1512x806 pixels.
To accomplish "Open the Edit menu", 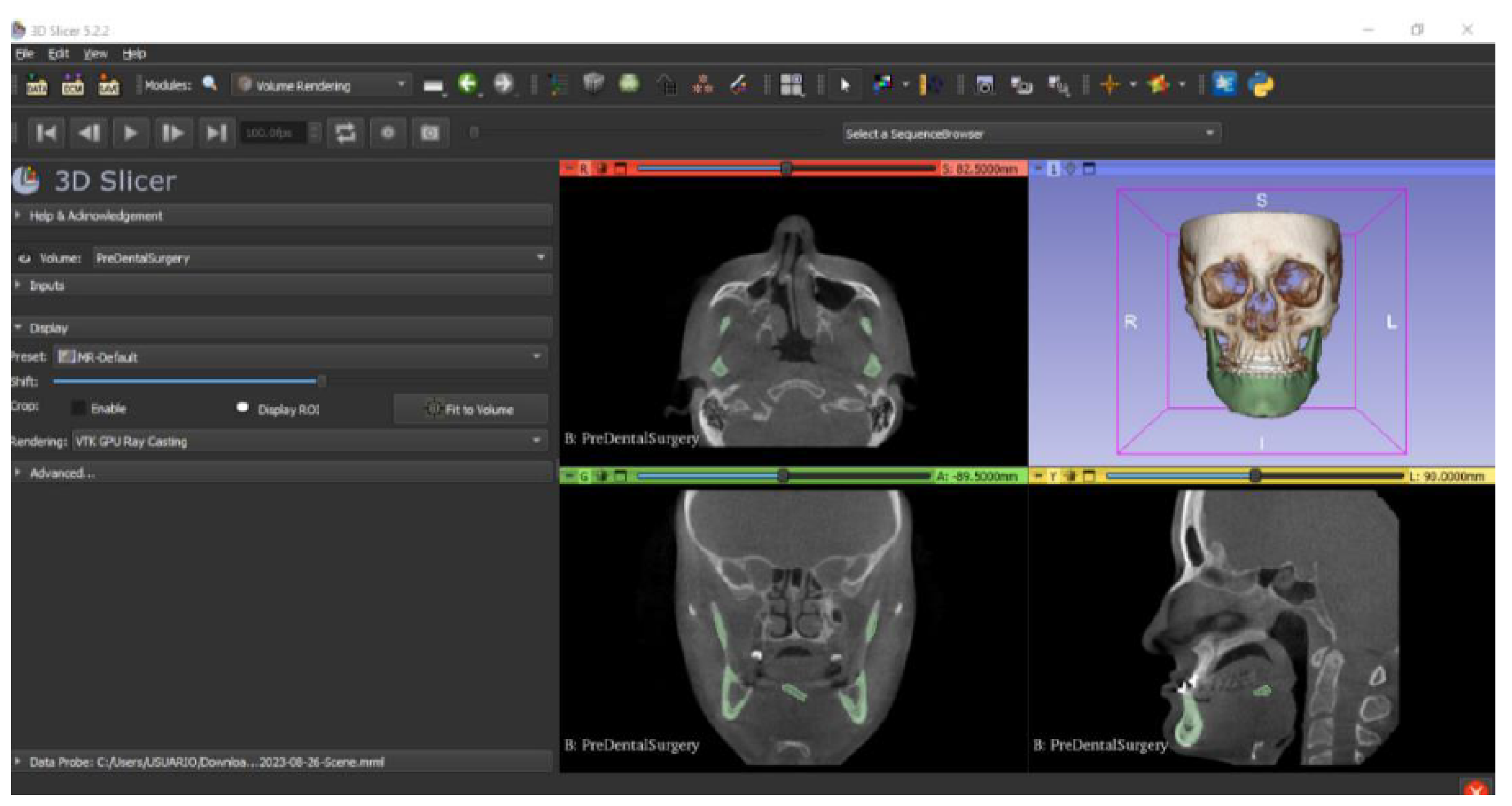I will coord(58,54).
